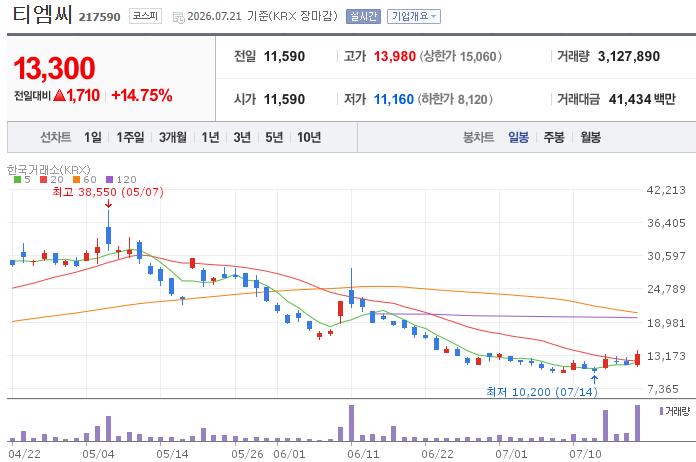Click the clock icon beside the date

pos(178,18)
